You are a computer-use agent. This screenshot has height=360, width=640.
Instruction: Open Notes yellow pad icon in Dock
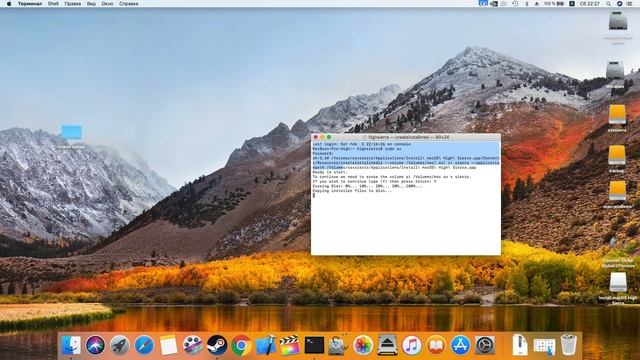(x=168, y=345)
